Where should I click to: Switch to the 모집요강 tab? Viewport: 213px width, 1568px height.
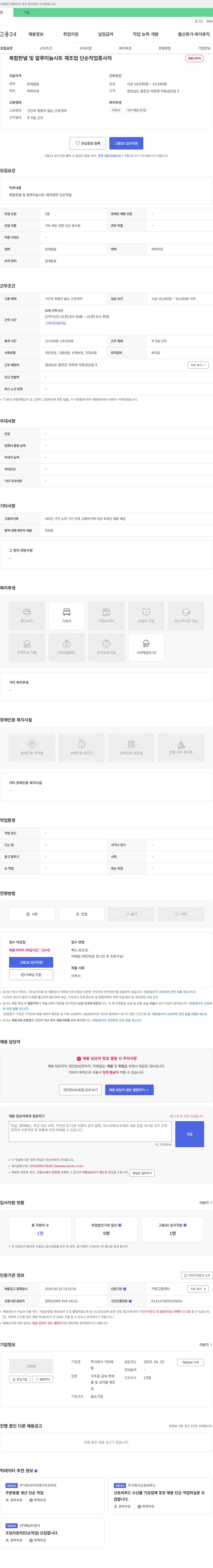pos(7,48)
